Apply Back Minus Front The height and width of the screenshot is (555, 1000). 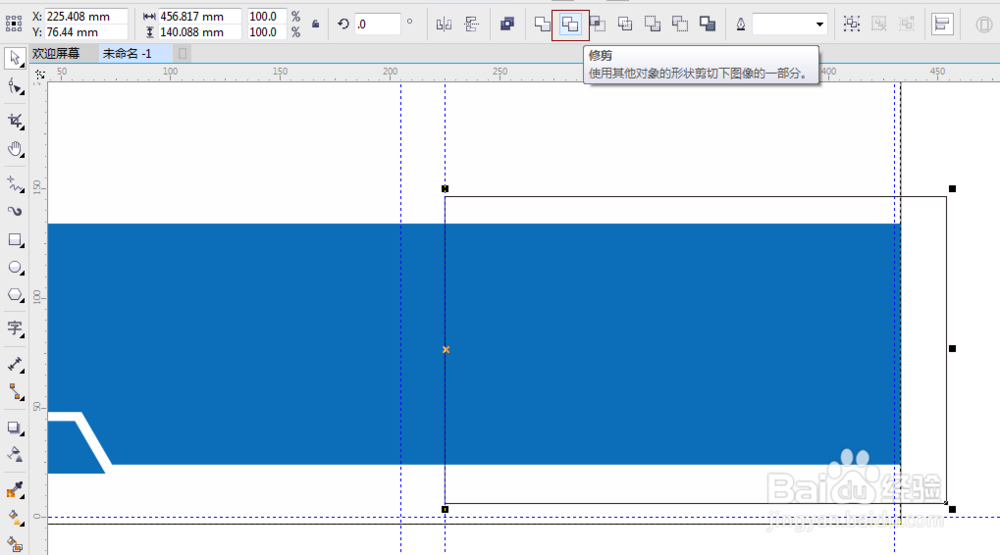click(680, 24)
